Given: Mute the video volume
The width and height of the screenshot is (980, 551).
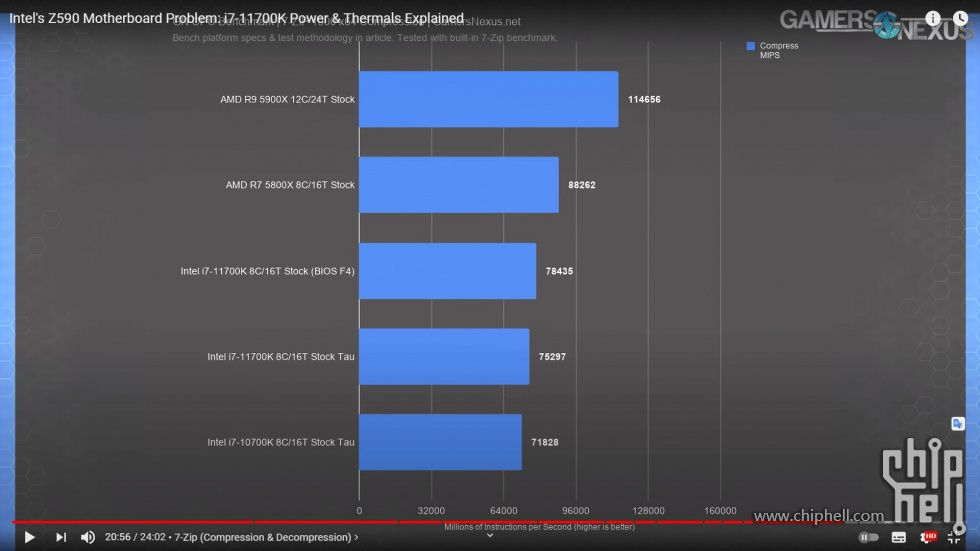Looking at the screenshot, I should click(88, 537).
